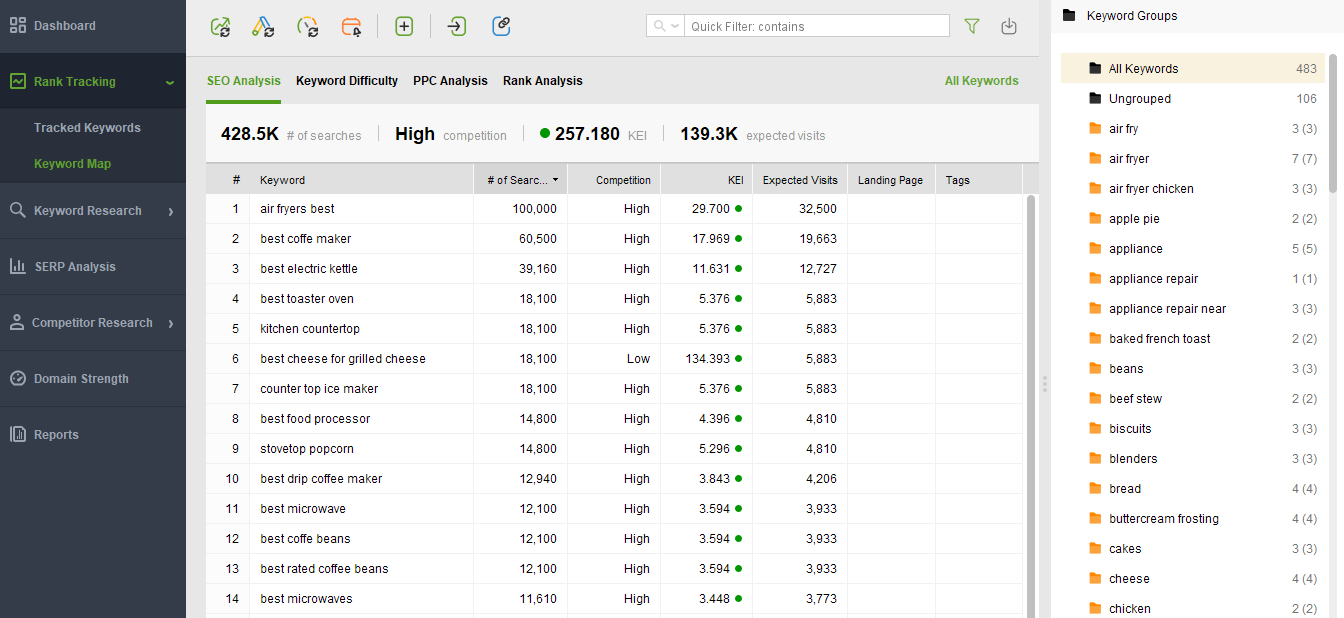
Task: Switch to the SEO Analysis tab
Action: (244, 81)
